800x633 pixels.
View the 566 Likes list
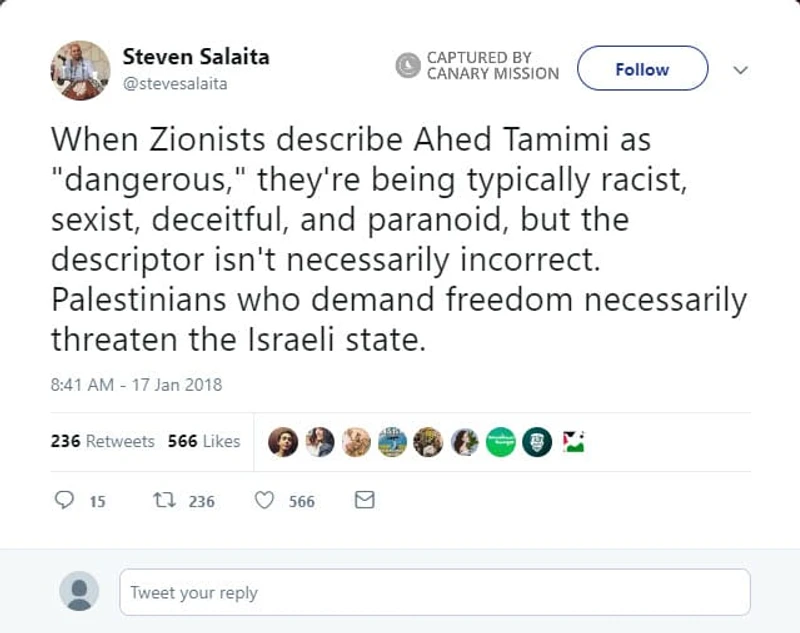[x=201, y=441]
